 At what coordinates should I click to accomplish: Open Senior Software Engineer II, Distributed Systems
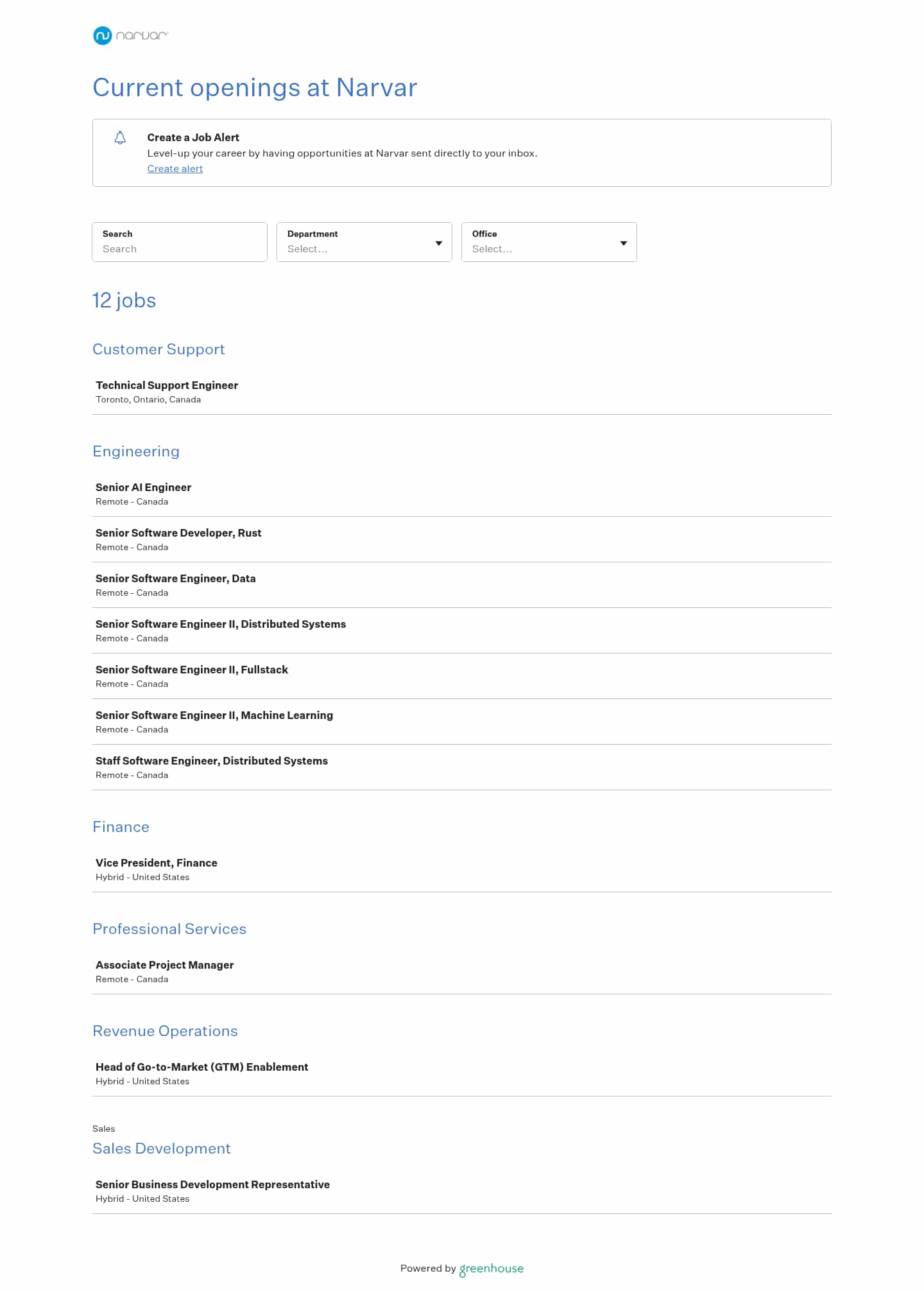point(461,630)
